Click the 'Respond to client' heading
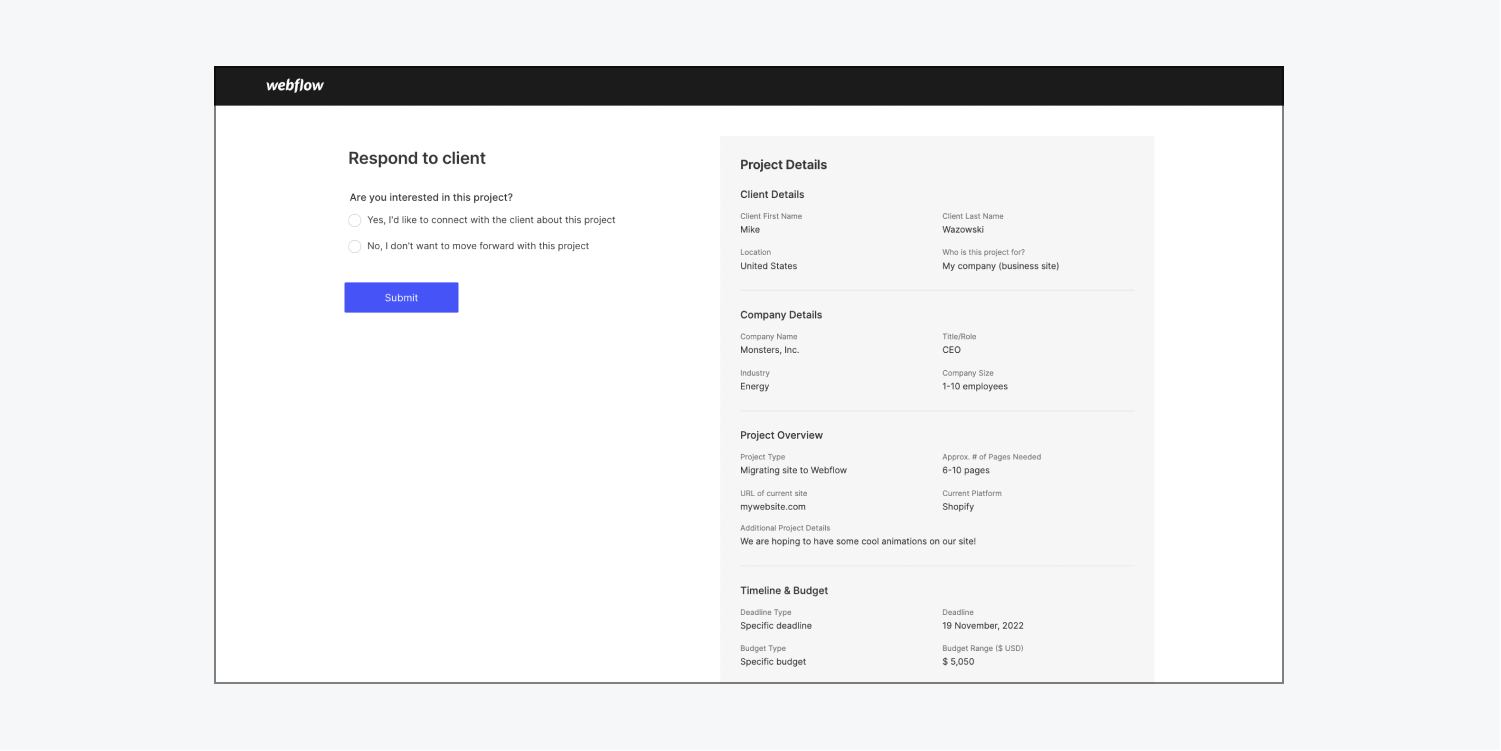The height and width of the screenshot is (751, 1501). point(417,158)
